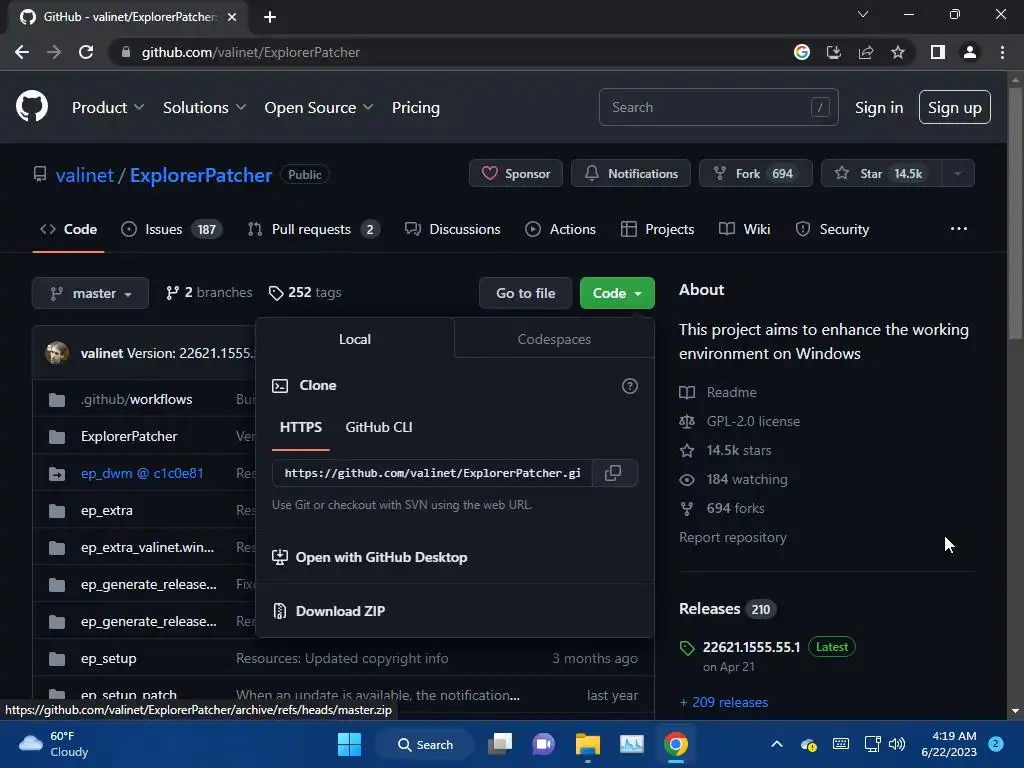
Task: Select the HTTPS clone option
Action: 301,427
